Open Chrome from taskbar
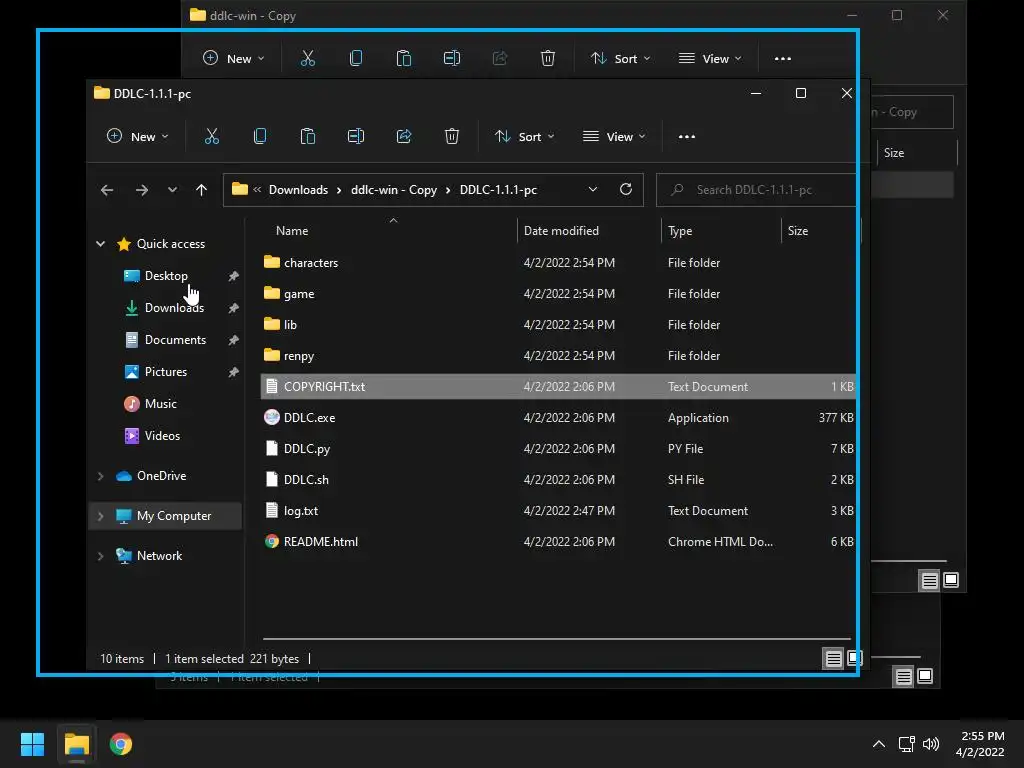 (x=121, y=744)
